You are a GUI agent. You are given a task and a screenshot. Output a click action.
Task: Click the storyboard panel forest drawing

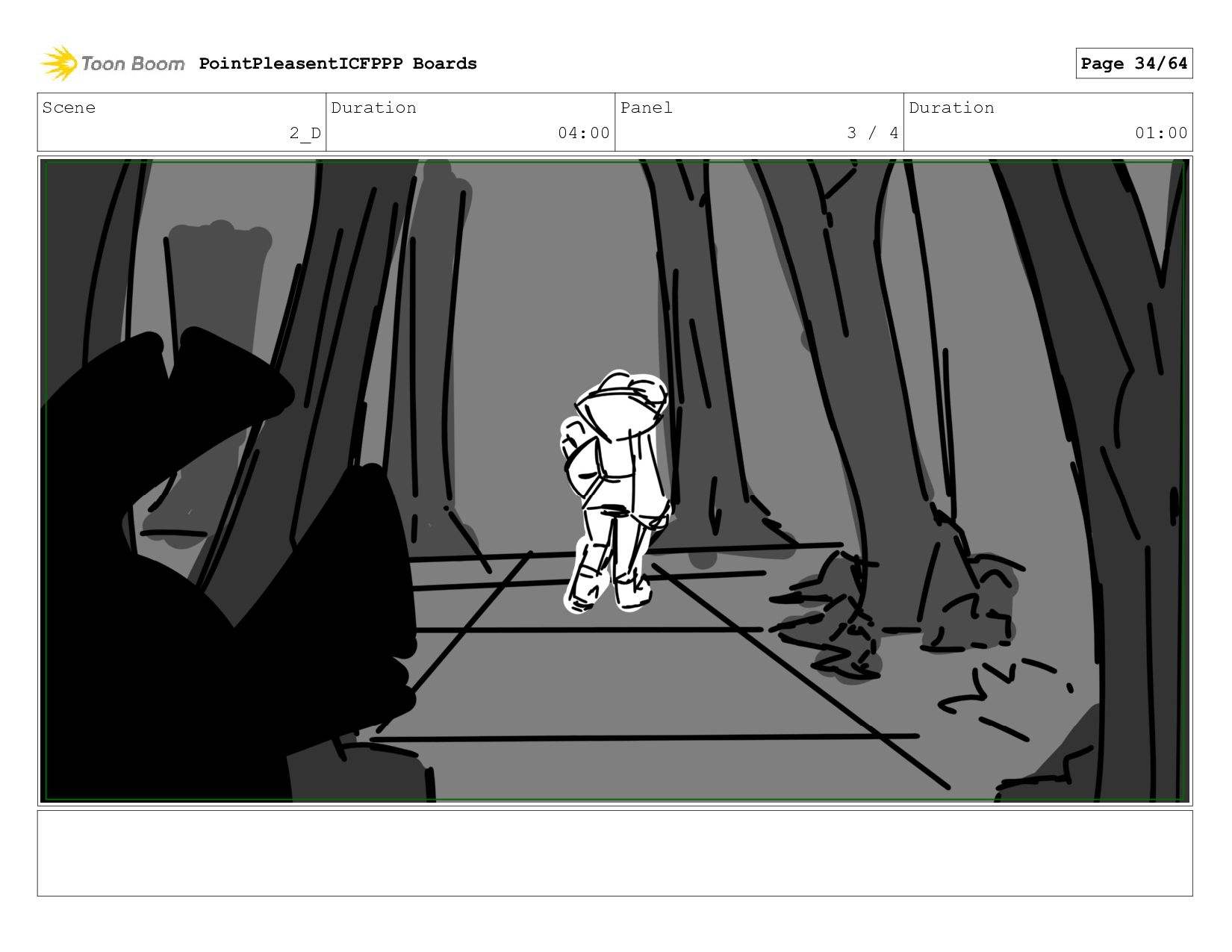615,481
